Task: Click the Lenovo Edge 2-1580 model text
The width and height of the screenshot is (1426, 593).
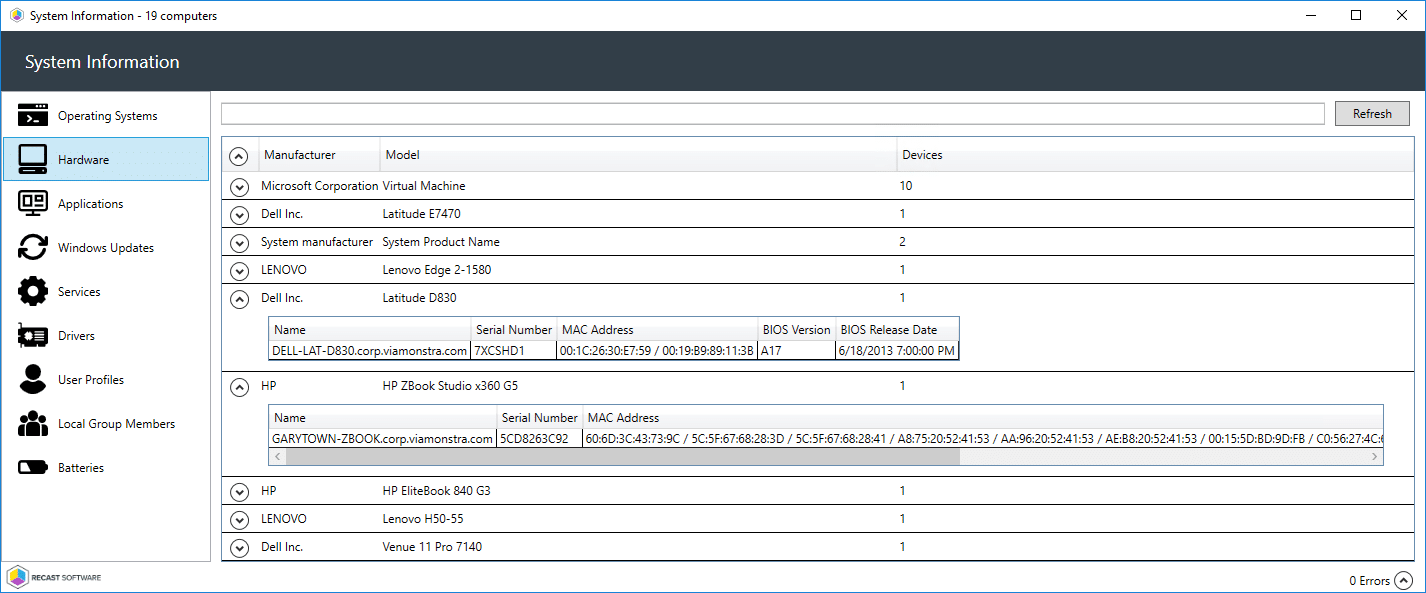Action: (x=437, y=270)
